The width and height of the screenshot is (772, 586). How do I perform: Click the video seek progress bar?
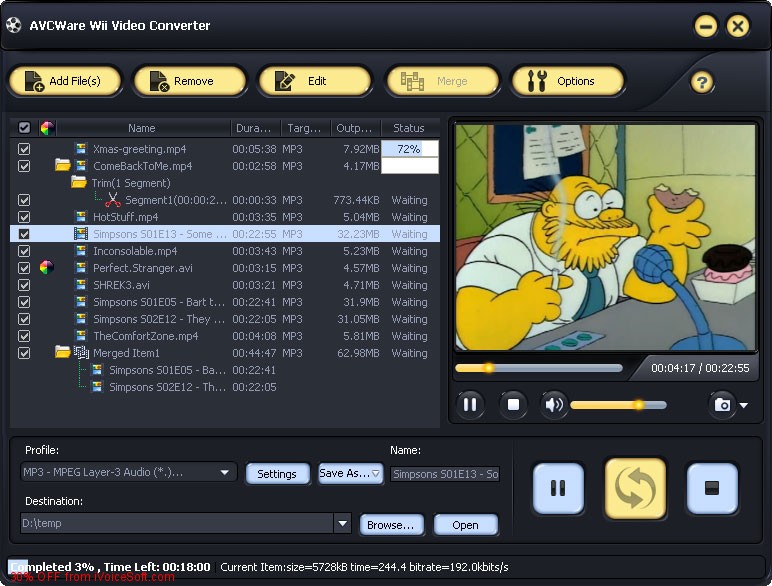coord(539,368)
